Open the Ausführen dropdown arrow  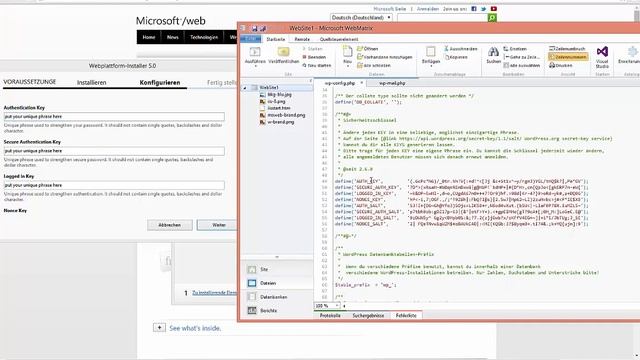[255, 66]
